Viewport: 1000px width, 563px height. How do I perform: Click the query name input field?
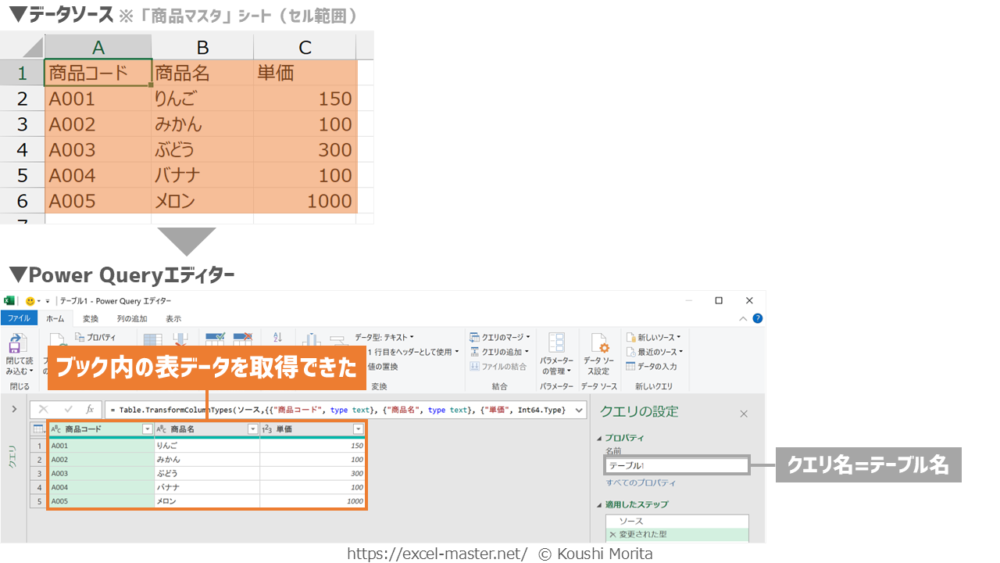tap(676, 466)
